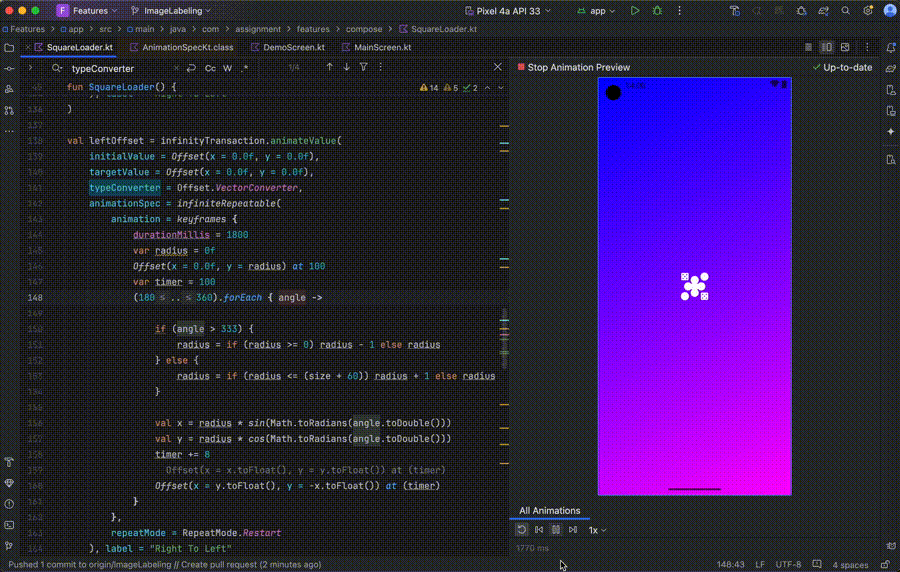The image size is (900, 572).
Task: Open the Commit tool window icon
Action: coord(9,68)
